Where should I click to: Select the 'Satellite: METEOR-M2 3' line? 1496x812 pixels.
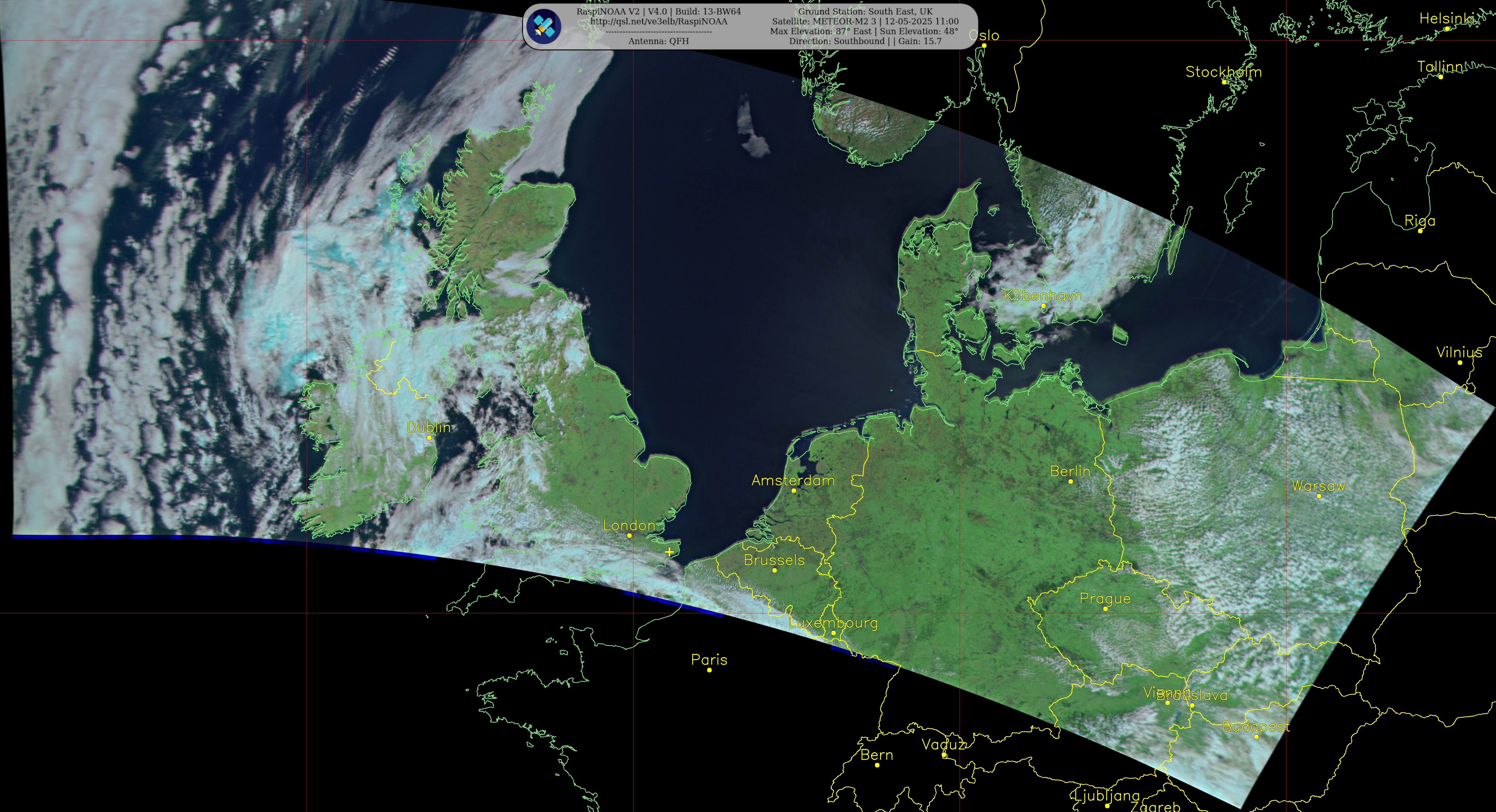(x=865, y=22)
